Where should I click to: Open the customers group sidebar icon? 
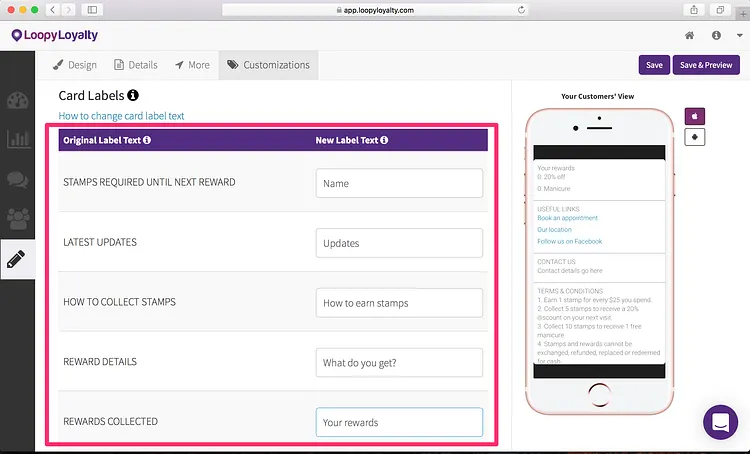(x=18, y=219)
